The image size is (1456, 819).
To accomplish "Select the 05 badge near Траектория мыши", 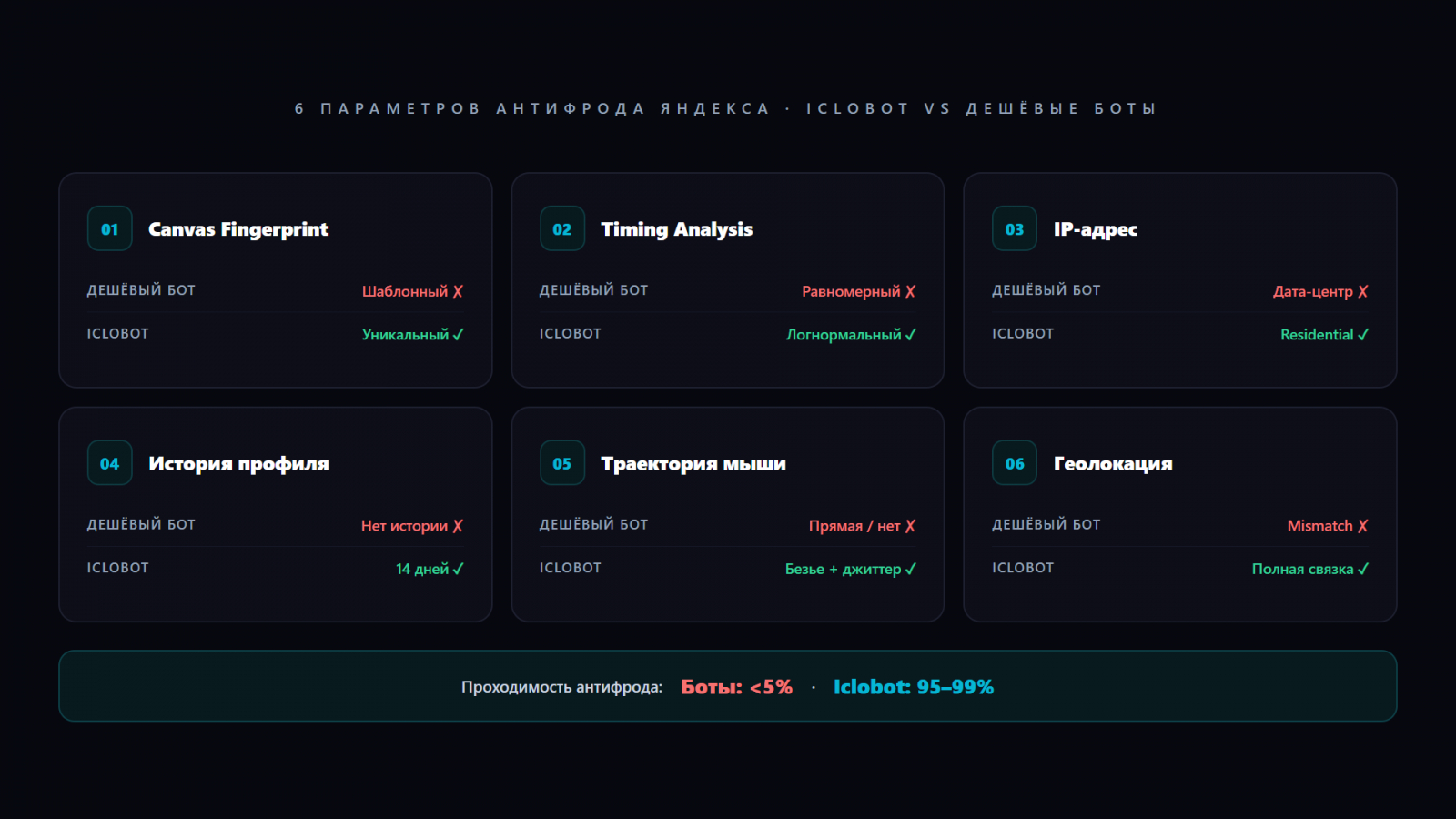I will (x=562, y=463).
